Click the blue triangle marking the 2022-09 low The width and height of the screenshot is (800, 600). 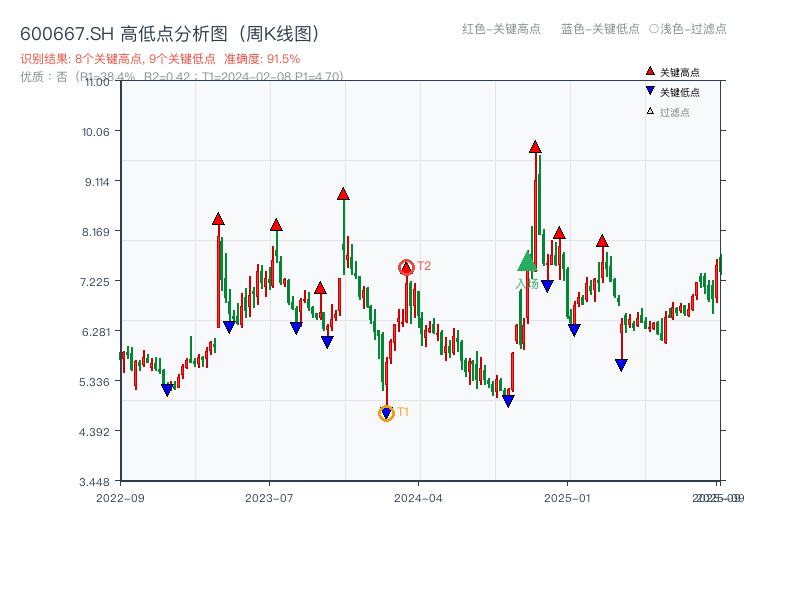pos(166,389)
